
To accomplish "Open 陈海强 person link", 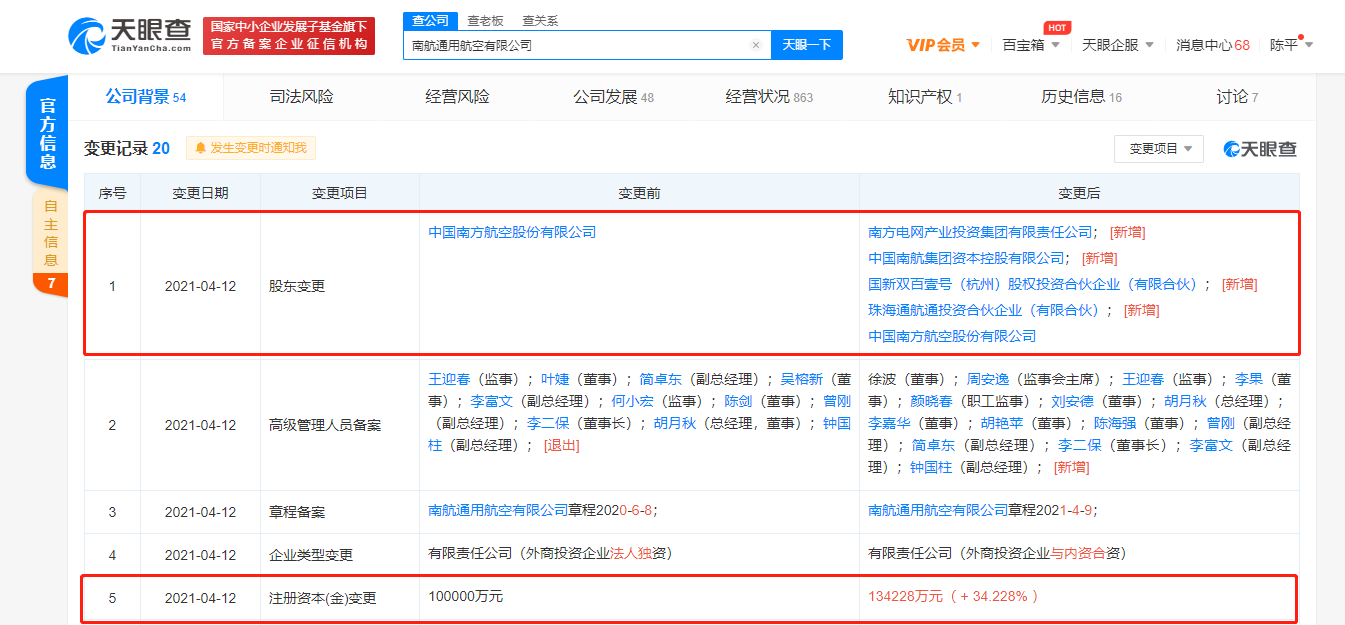I will [x=1114, y=423].
